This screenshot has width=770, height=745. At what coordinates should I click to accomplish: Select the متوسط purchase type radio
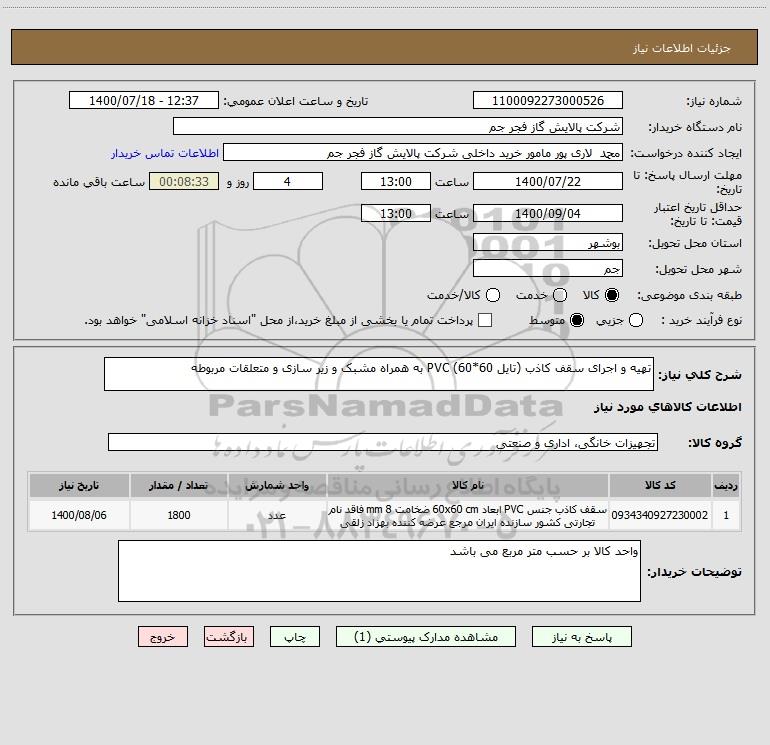pos(577,320)
